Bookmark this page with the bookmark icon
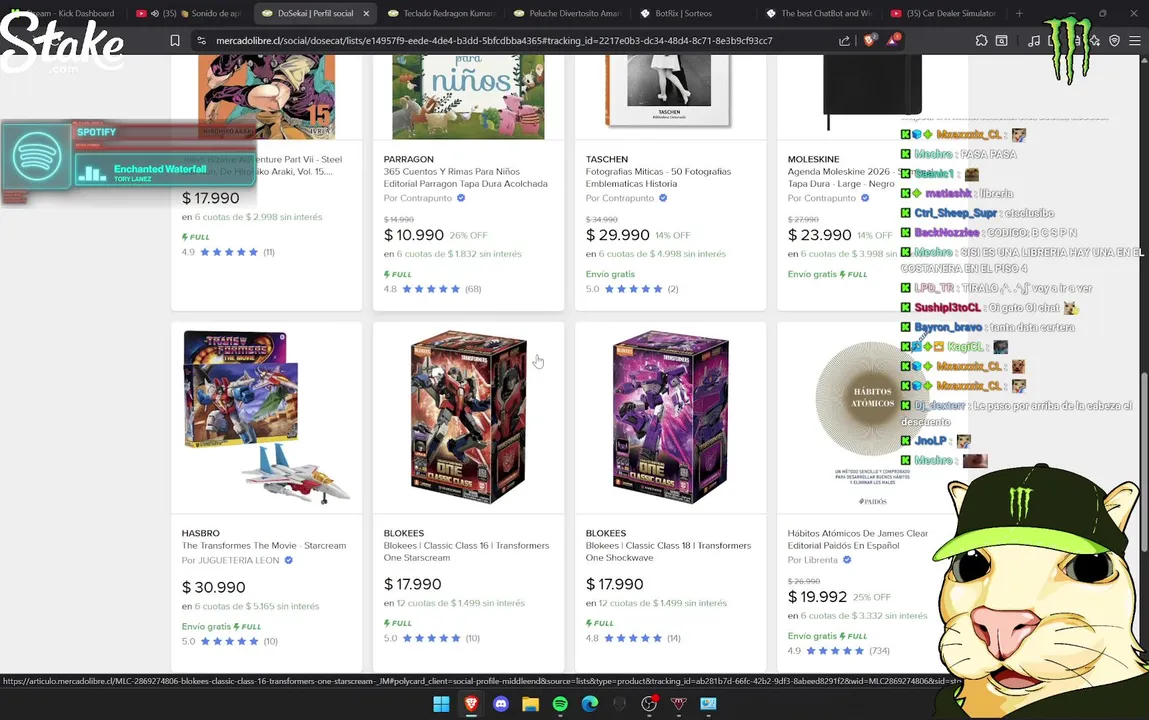 [x=175, y=41]
